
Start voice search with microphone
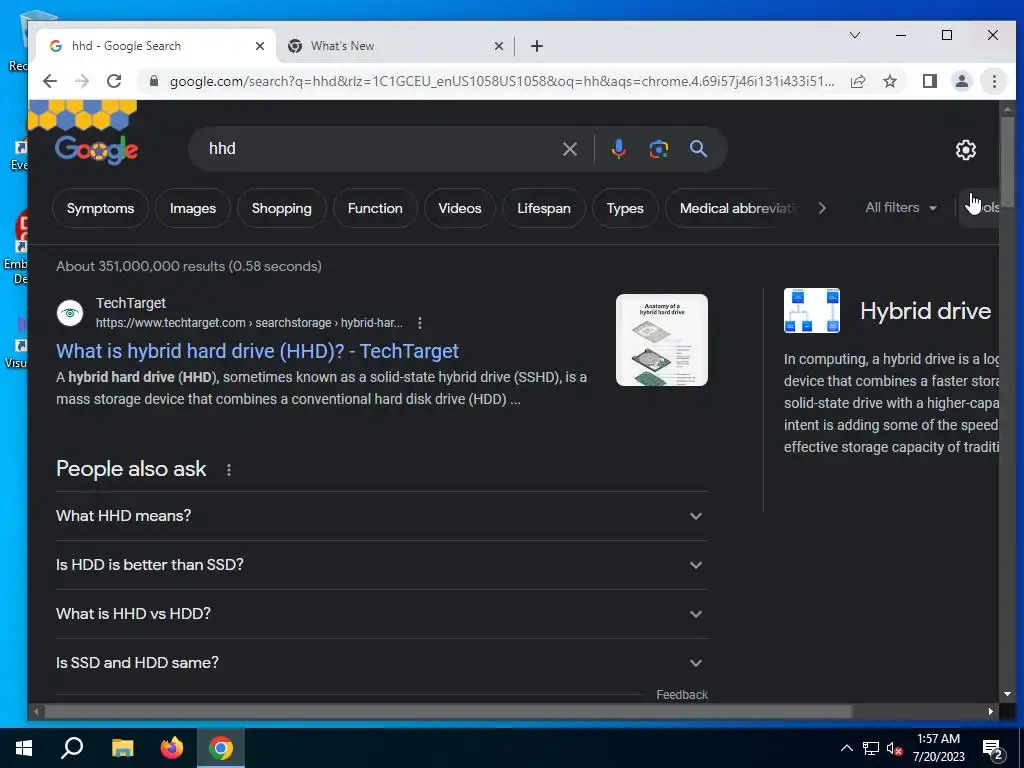pyautogui.click(x=618, y=149)
